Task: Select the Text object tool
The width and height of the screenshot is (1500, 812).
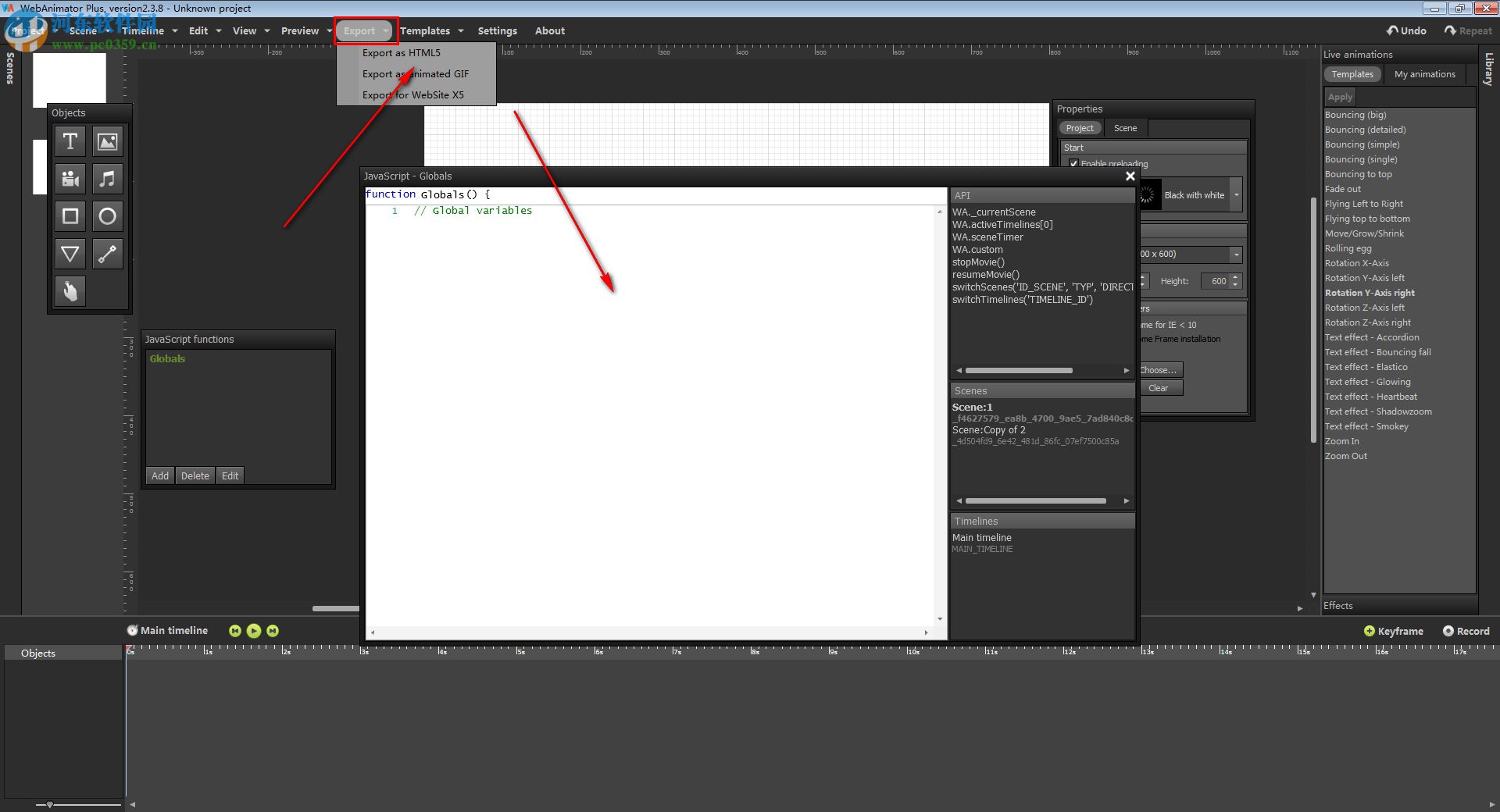Action: click(70, 141)
